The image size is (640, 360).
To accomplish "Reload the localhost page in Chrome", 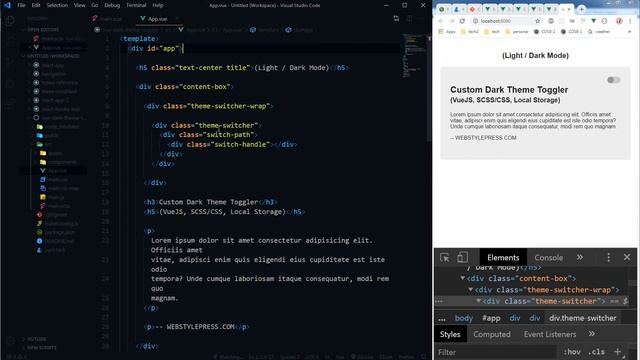I will [462, 21].
